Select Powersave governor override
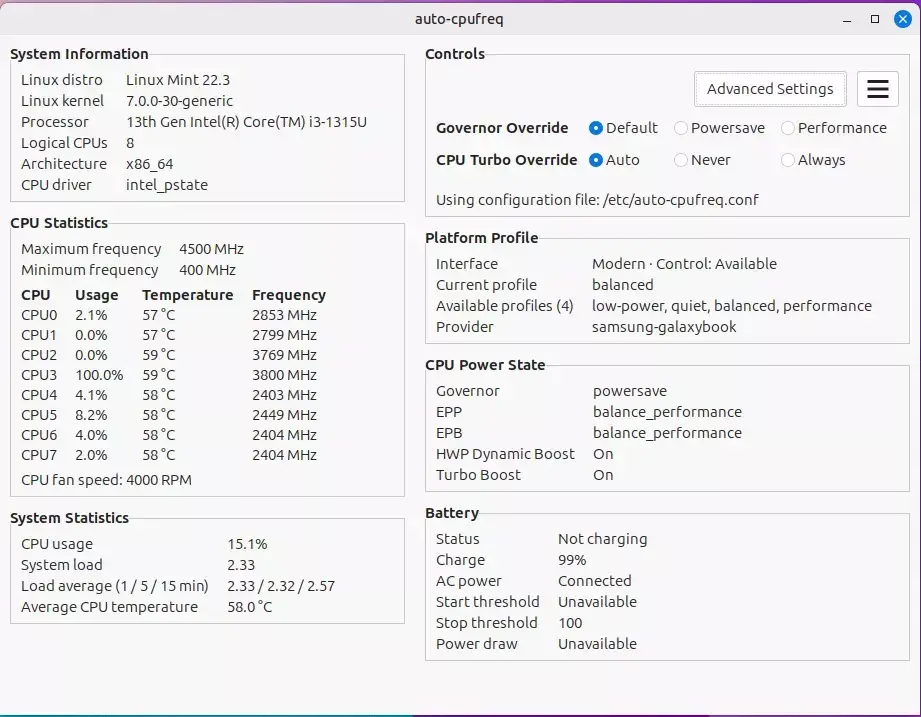 click(719, 128)
